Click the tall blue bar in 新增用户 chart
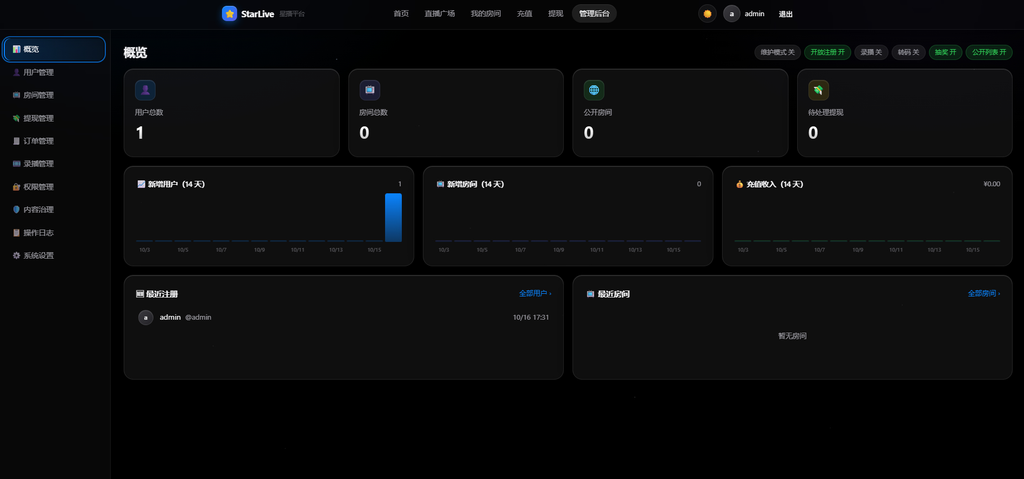1024x479 pixels. 393,218
